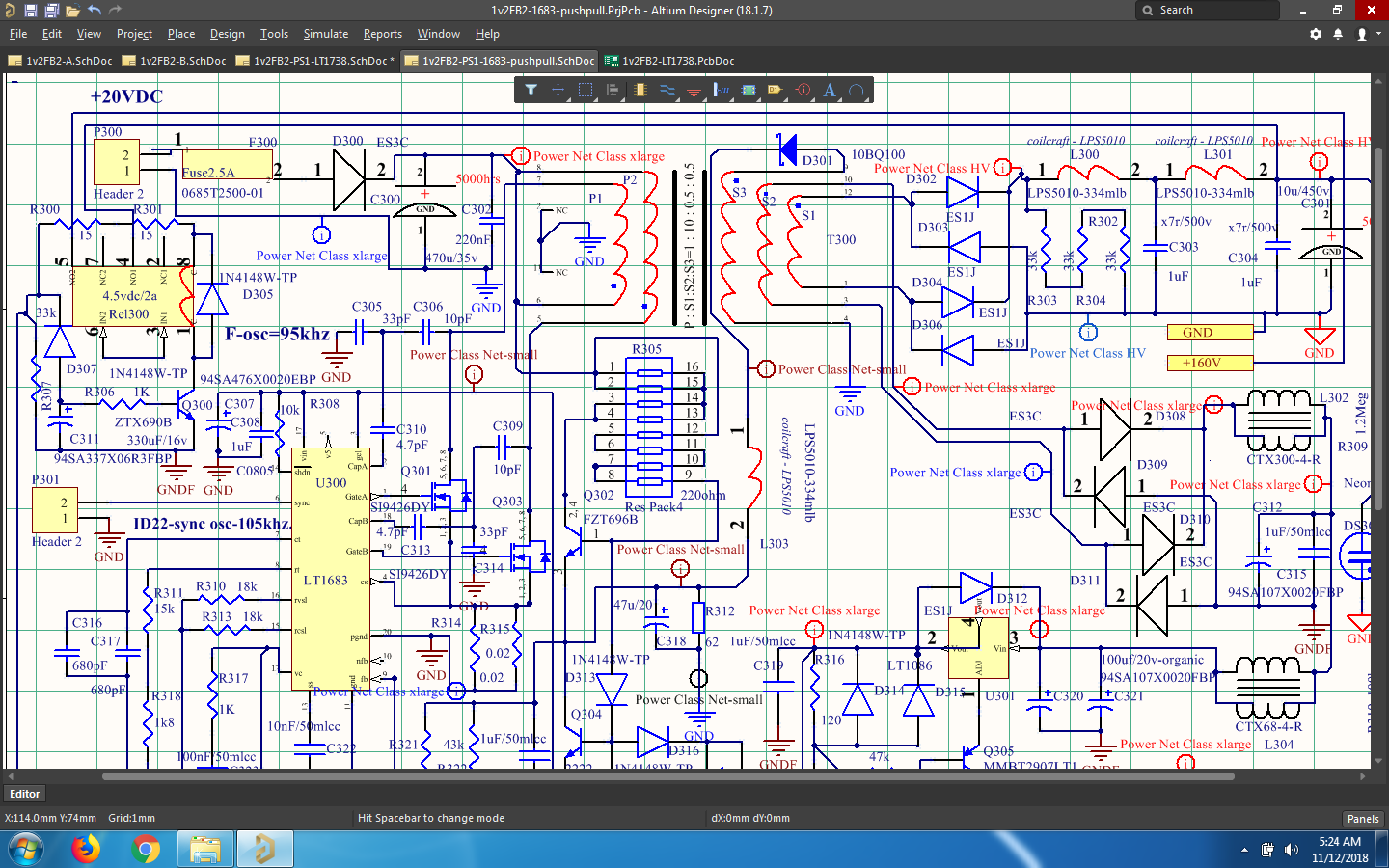Screen dimensions: 1389x868
Task: Select the GND power port tool
Action: click(694, 90)
